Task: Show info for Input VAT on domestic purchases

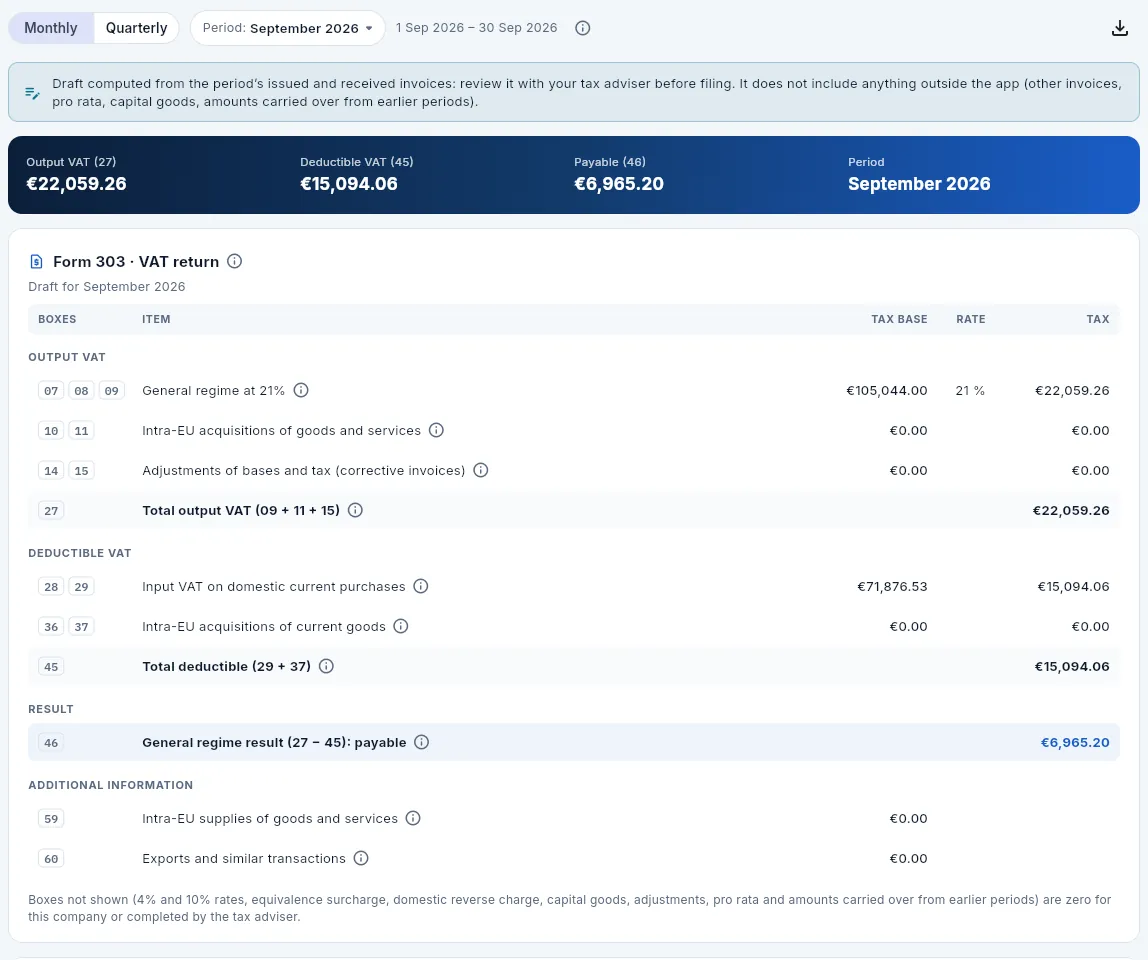Action: point(421,586)
